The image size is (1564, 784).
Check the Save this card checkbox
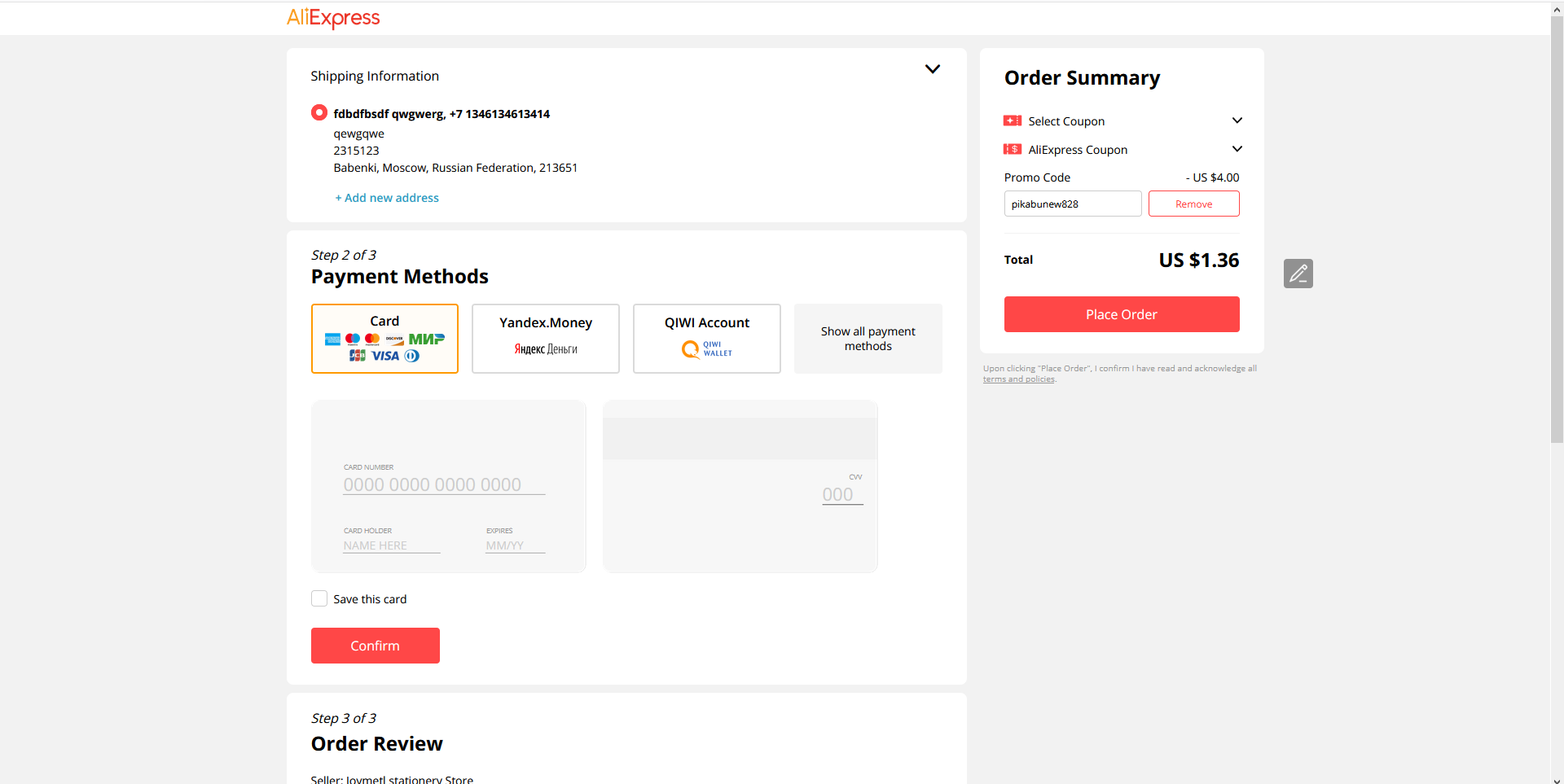(x=319, y=598)
